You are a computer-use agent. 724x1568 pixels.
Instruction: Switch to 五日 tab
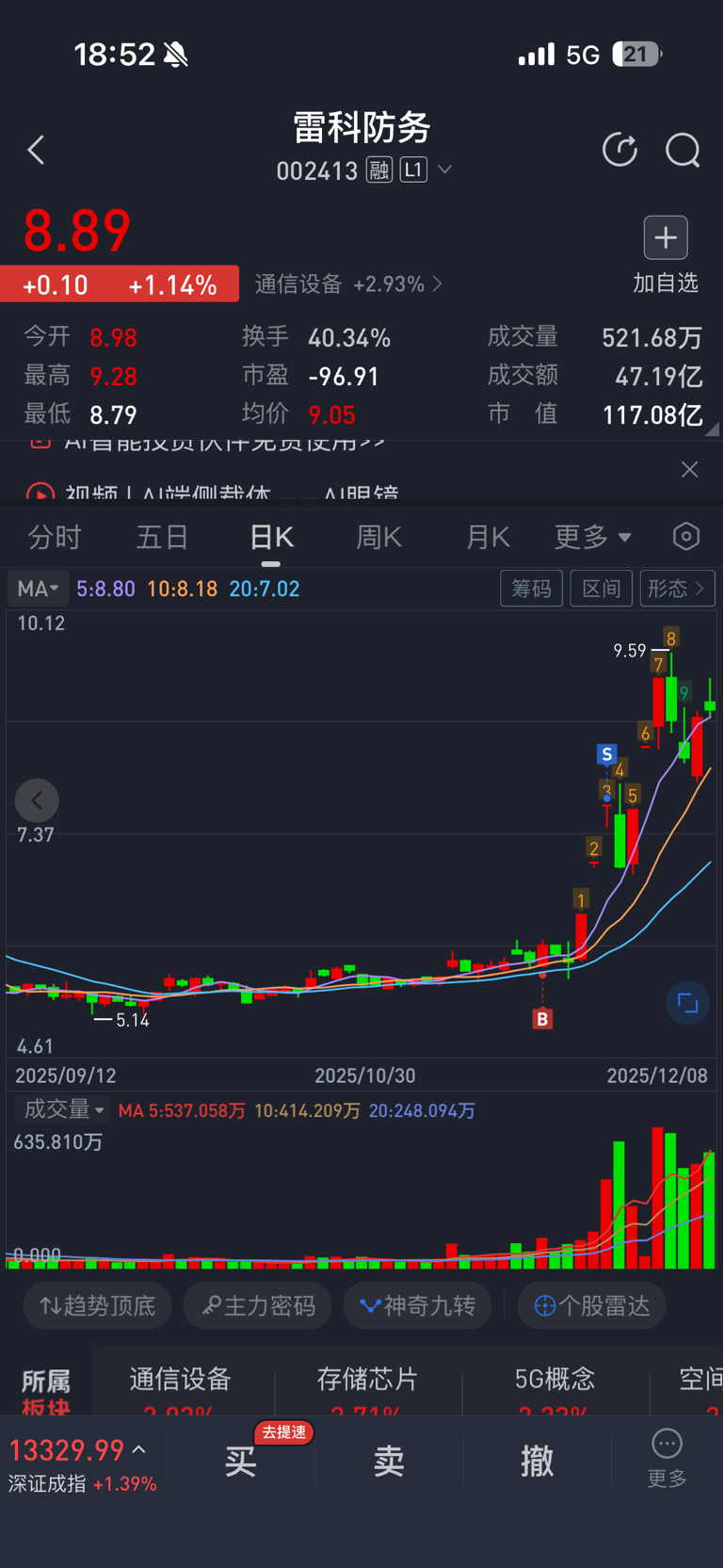pyautogui.click(x=162, y=538)
